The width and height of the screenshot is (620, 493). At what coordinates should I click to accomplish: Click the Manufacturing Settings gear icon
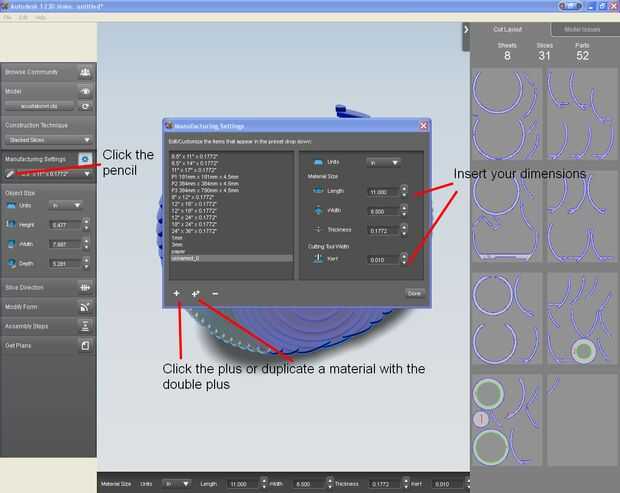pos(85,159)
